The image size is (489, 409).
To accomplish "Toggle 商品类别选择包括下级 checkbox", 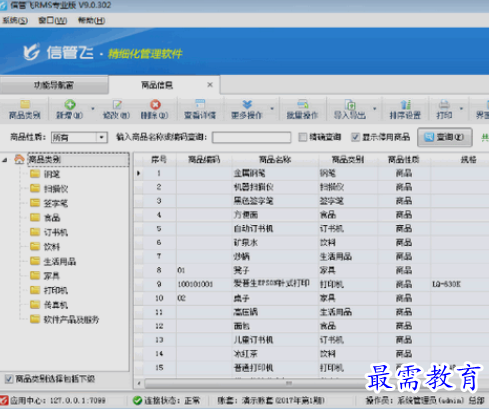I will tap(9, 379).
